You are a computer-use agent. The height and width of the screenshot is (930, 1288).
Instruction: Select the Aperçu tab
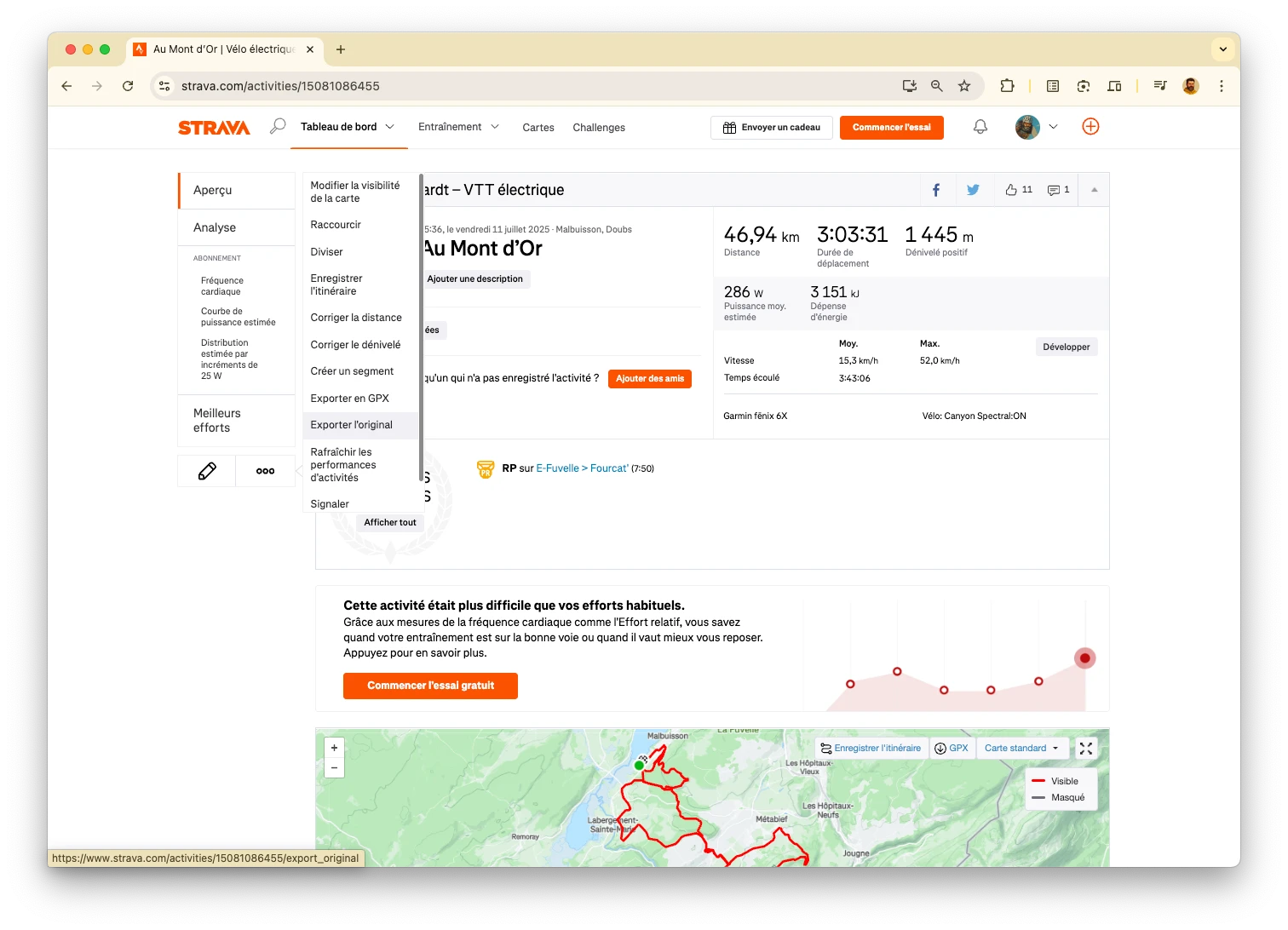point(237,191)
